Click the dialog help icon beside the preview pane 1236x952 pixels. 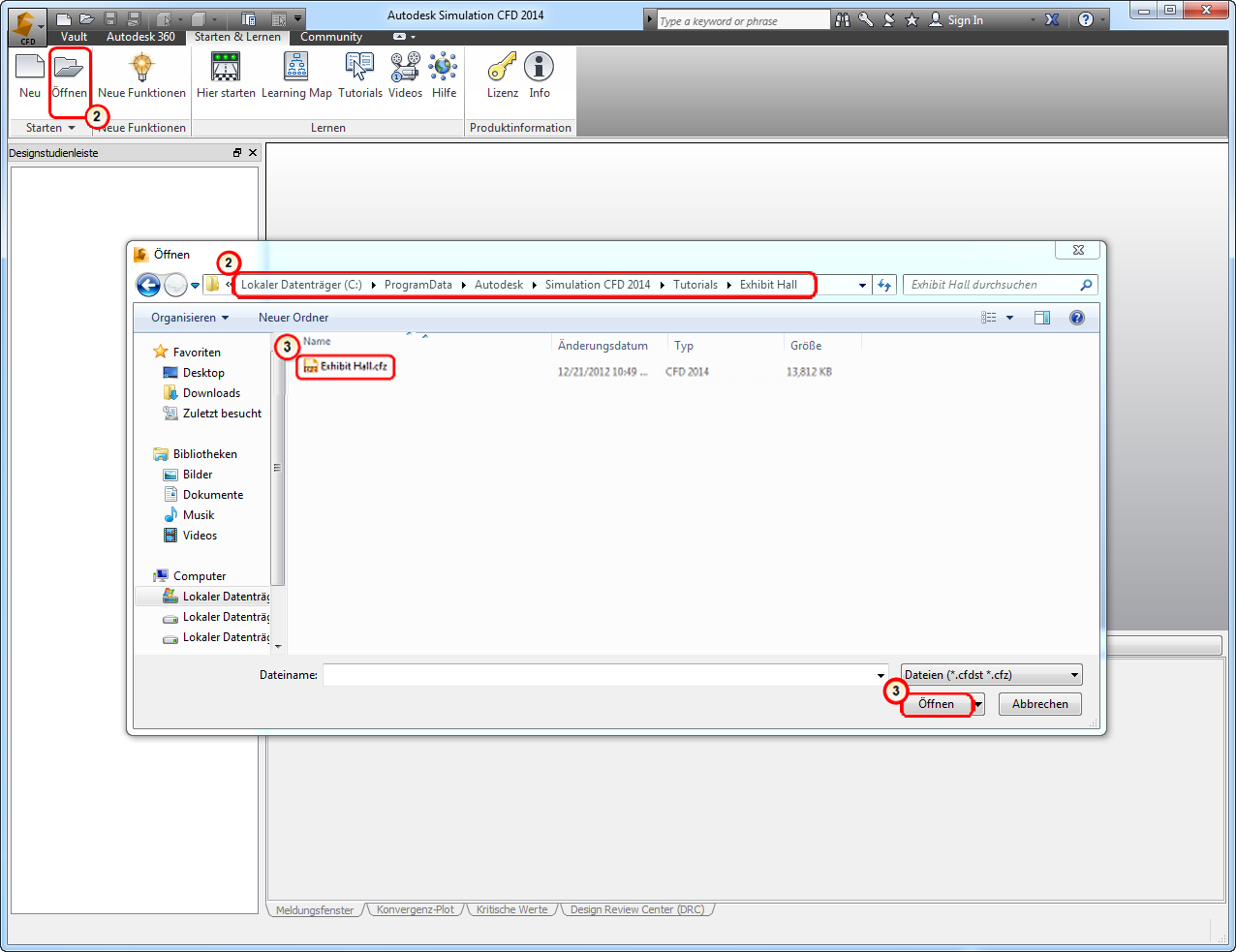(1077, 318)
